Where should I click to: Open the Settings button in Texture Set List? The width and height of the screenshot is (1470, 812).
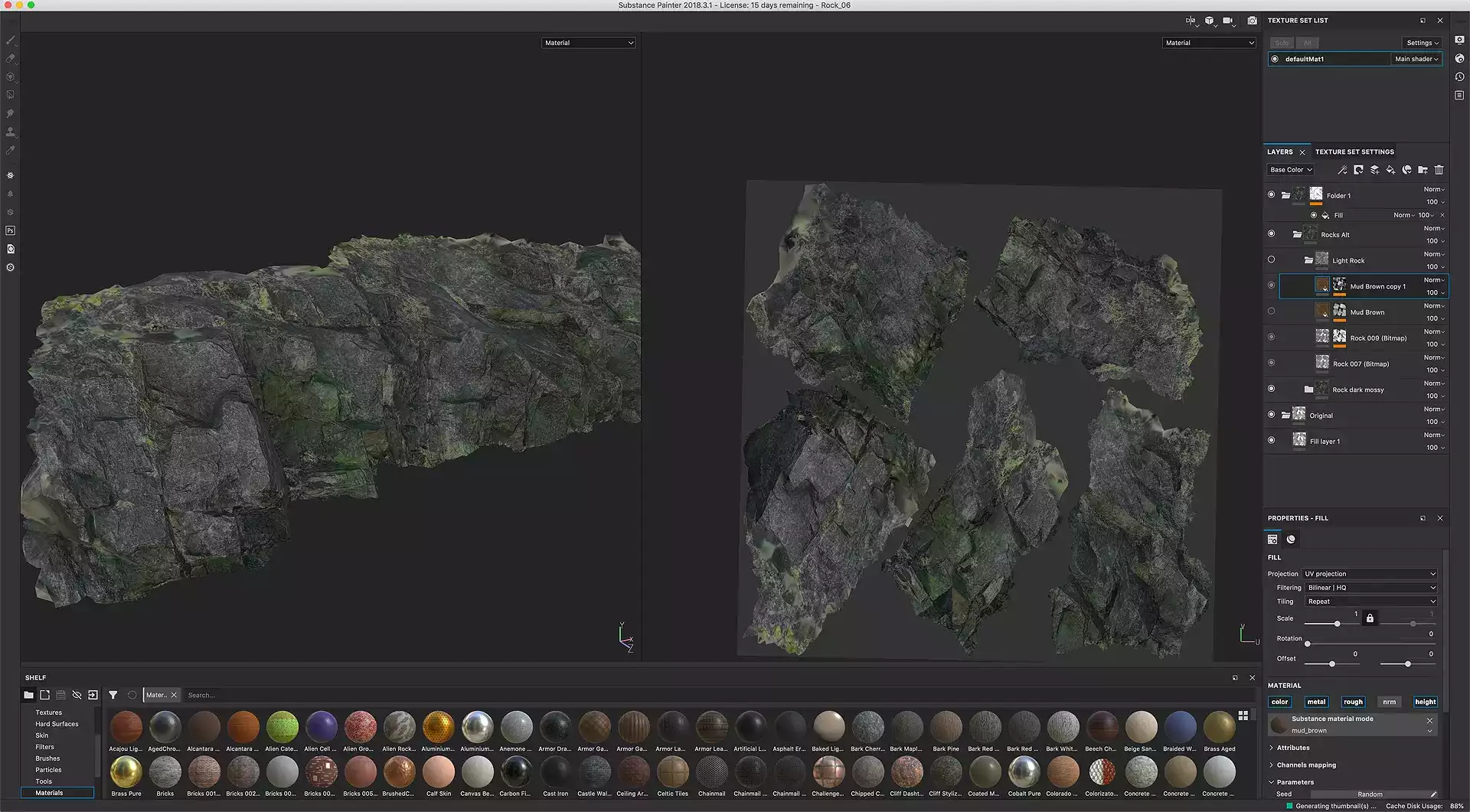tap(1422, 43)
